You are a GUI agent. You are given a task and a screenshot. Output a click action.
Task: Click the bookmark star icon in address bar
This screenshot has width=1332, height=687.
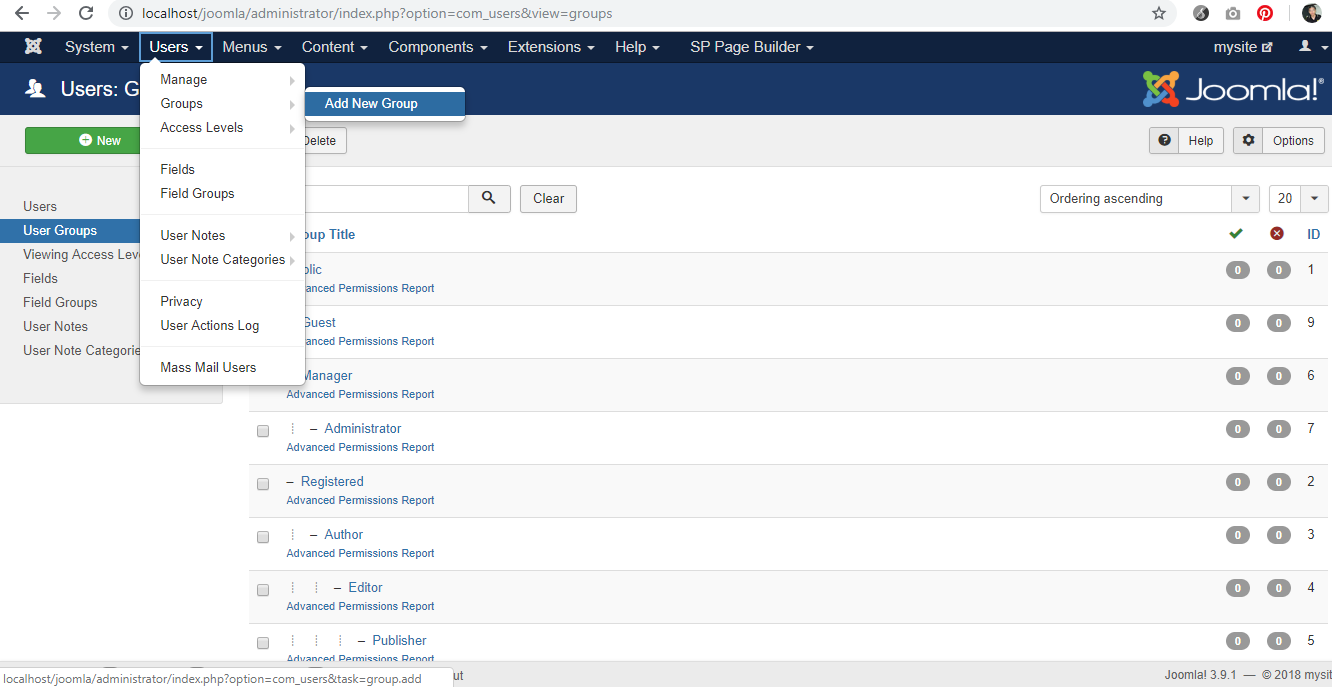(x=1158, y=14)
